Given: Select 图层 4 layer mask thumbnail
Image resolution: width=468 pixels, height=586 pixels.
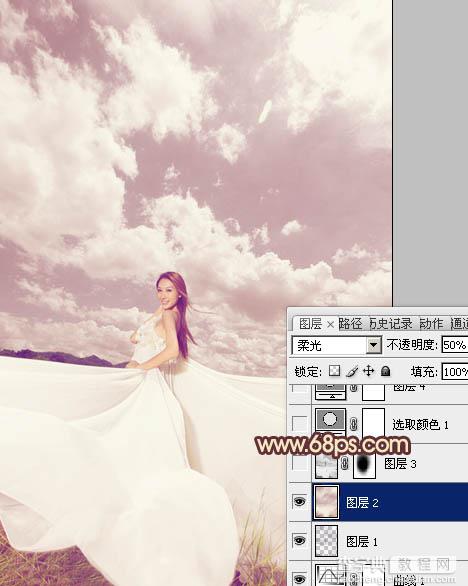Looking at the screenshot, I should click(x=373, y=392).
